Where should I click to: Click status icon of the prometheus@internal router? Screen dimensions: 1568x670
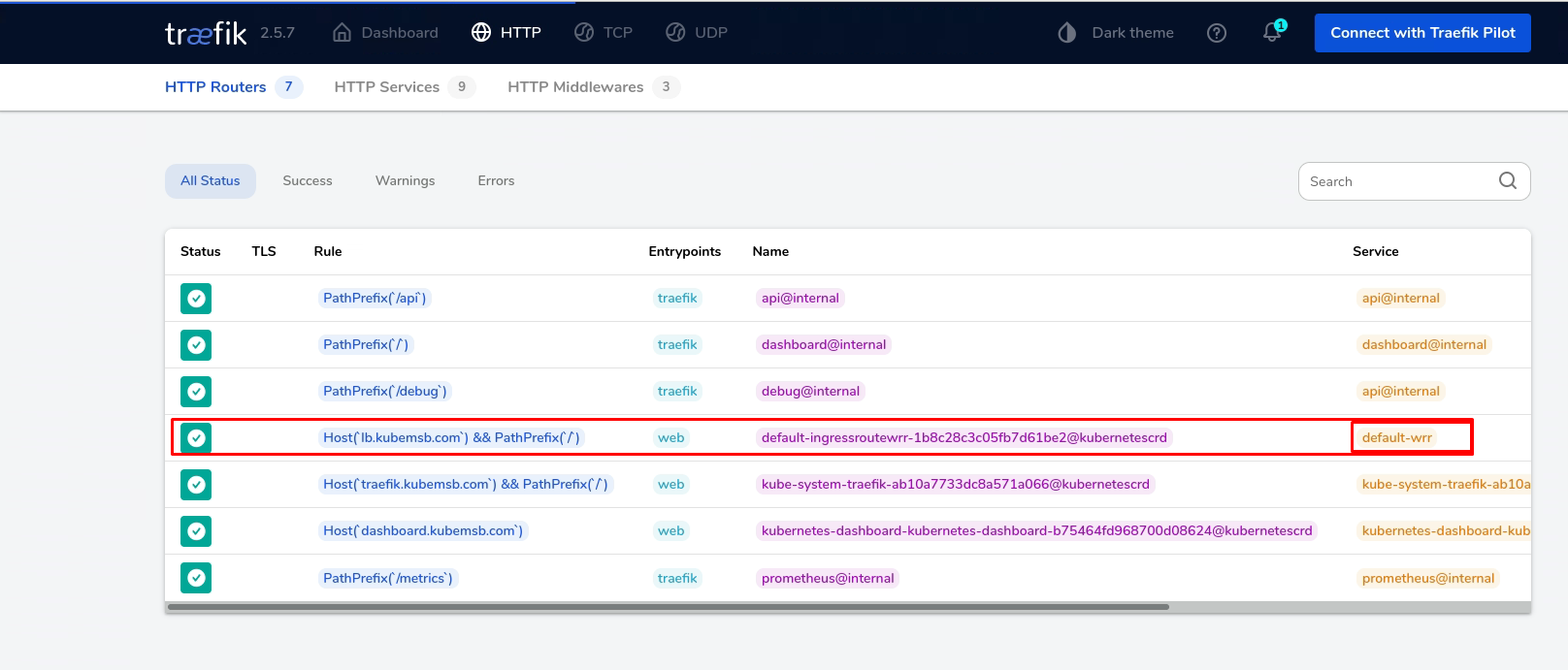196,578
